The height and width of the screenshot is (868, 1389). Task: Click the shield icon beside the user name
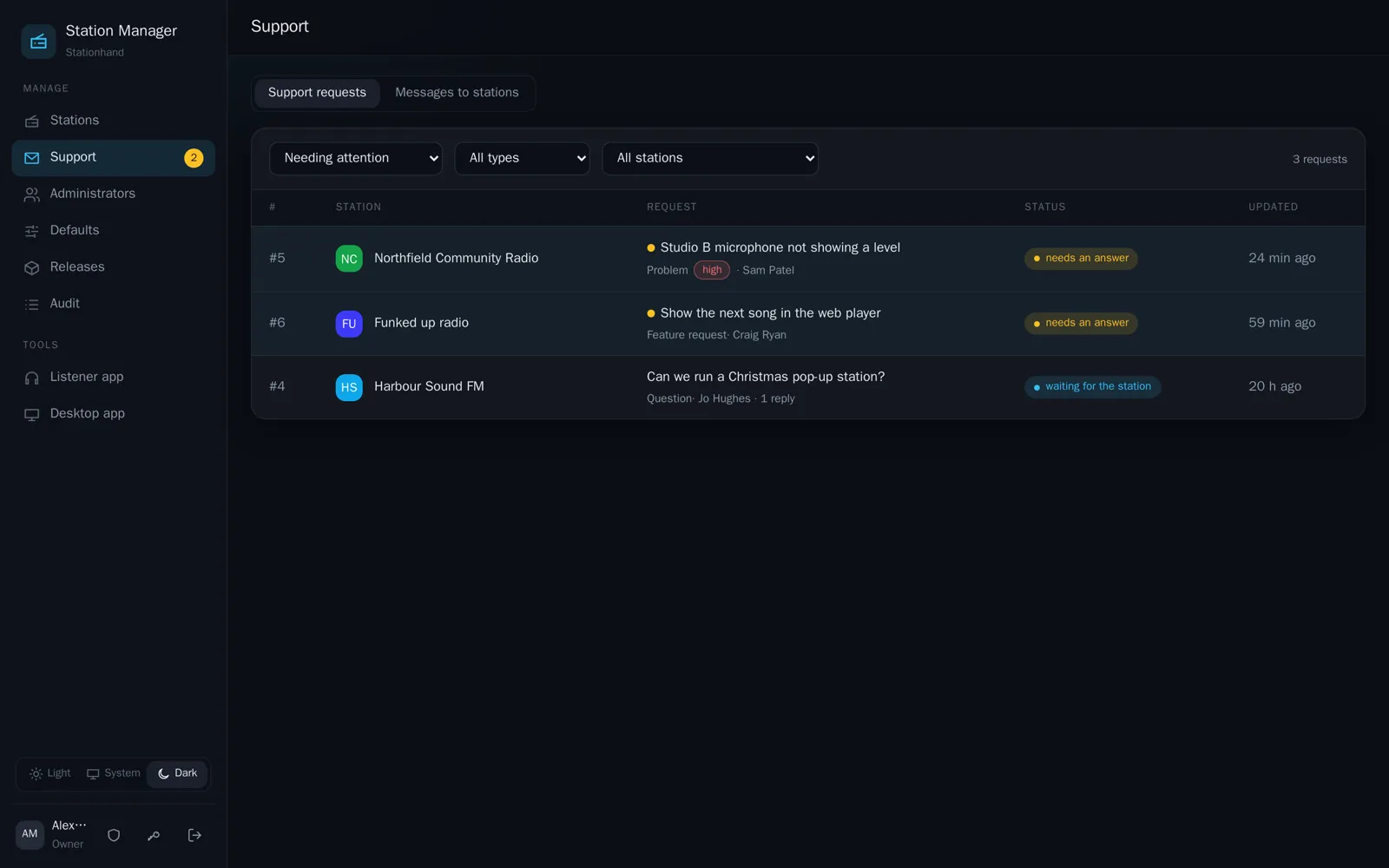coord(114,835)
